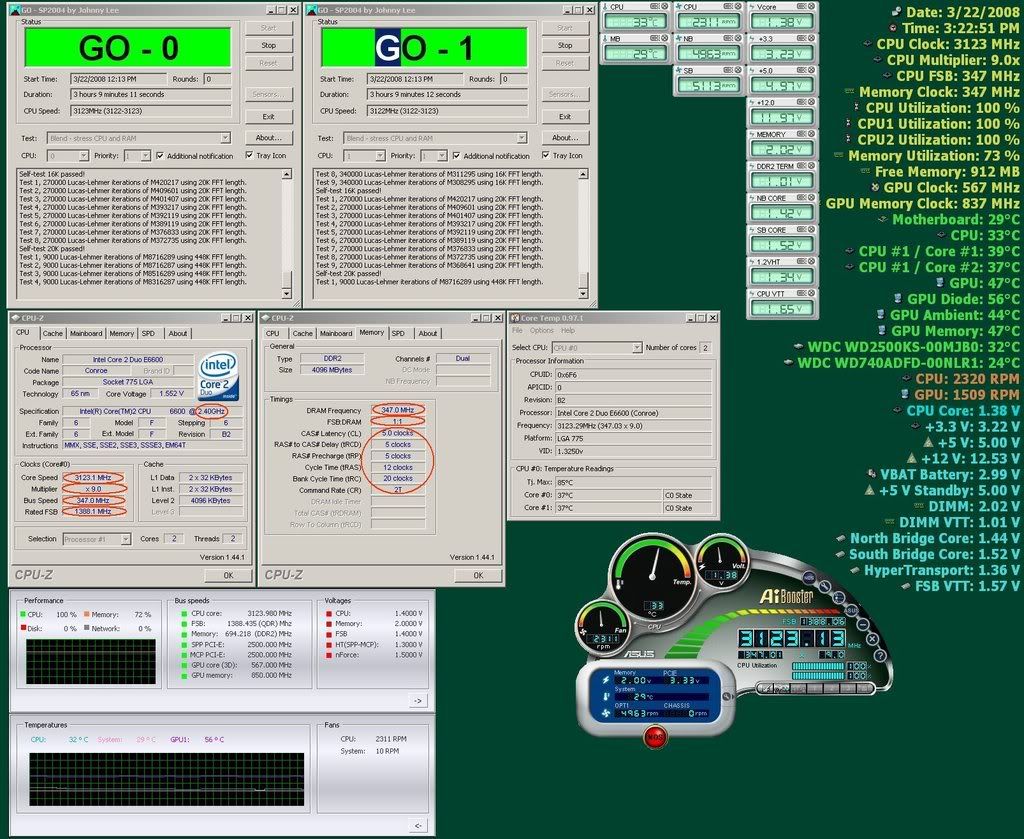Click 'HyperTransport: 1.36 V' desktop readout

click(x=942, y=570)
